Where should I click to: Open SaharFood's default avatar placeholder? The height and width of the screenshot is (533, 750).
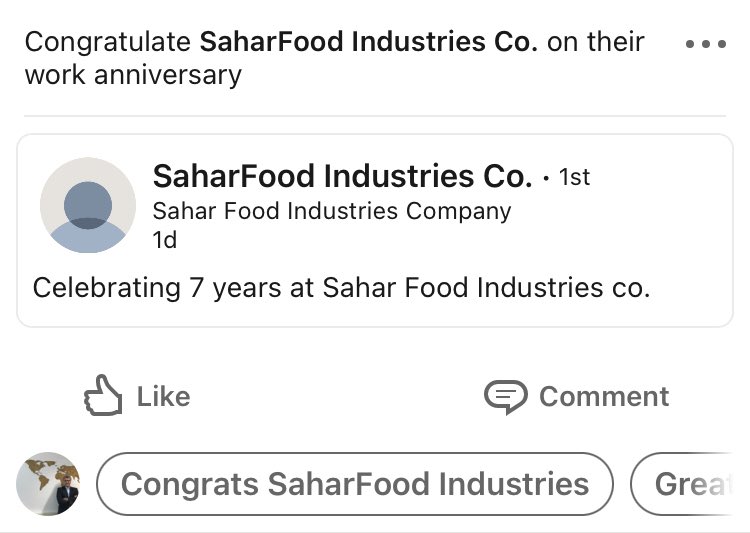click(88, 205)
